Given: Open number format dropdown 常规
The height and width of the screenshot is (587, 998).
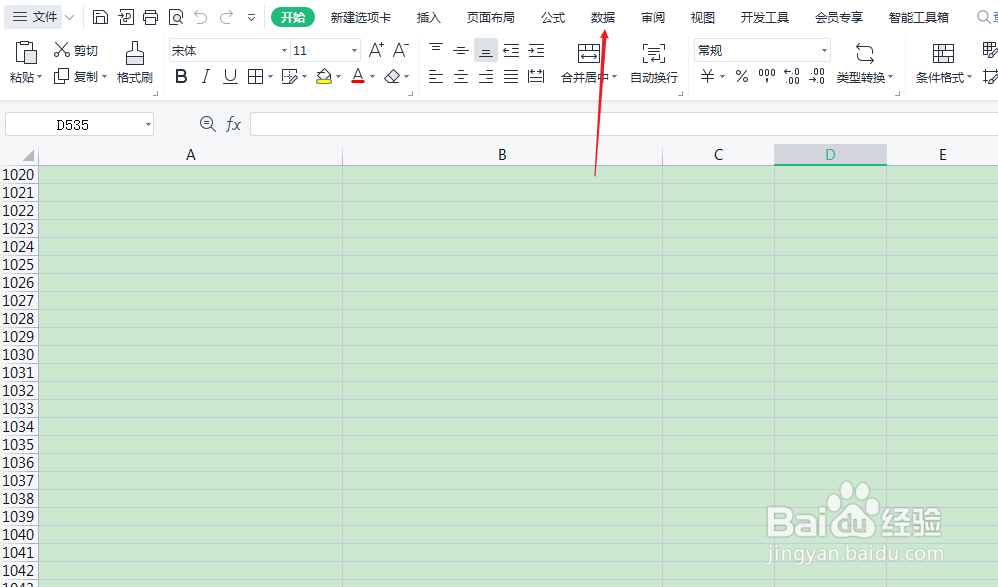Looking at the screenshot, I should 824,50.
